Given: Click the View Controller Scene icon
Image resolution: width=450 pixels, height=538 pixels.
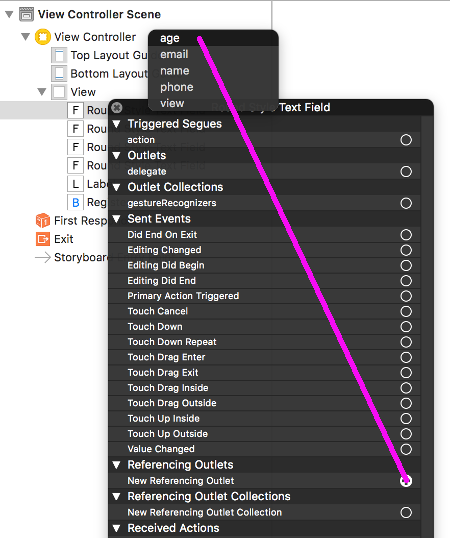Looking at the screenshot, I should [x=26, y=14].
